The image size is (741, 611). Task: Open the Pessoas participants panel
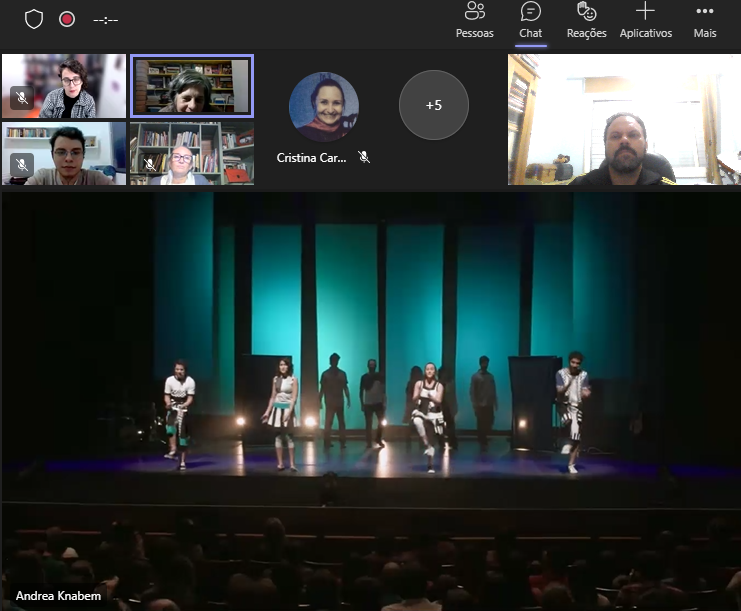coord(474,21)
